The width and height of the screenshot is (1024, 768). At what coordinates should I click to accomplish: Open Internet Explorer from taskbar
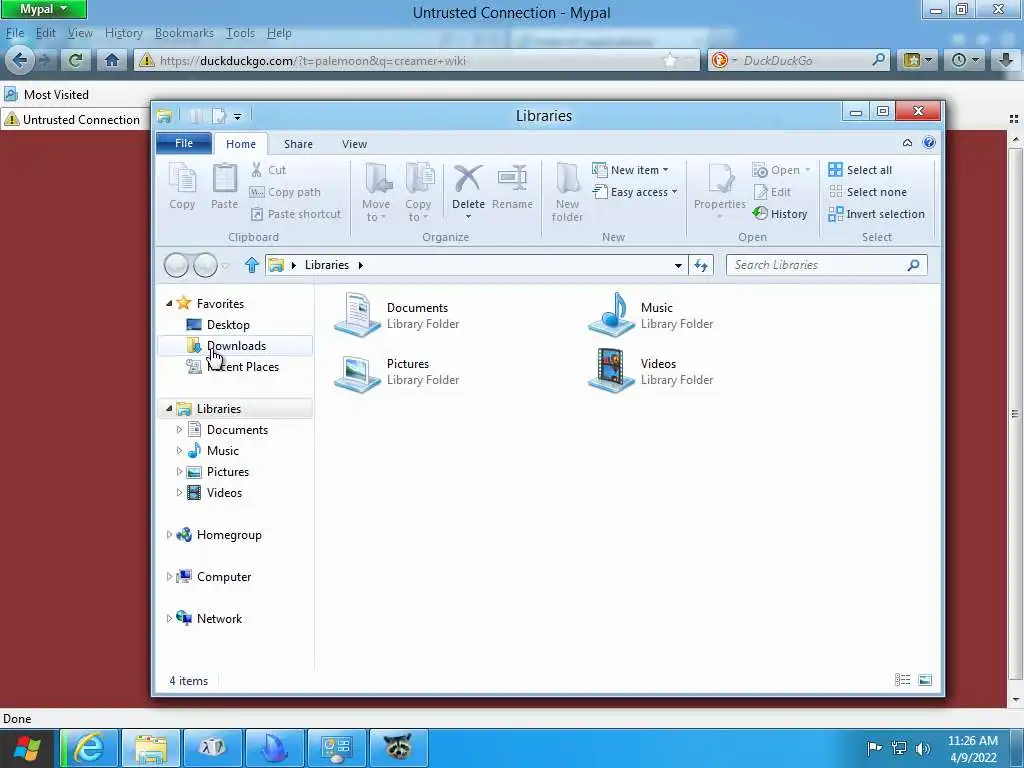(x=89, y=748)
